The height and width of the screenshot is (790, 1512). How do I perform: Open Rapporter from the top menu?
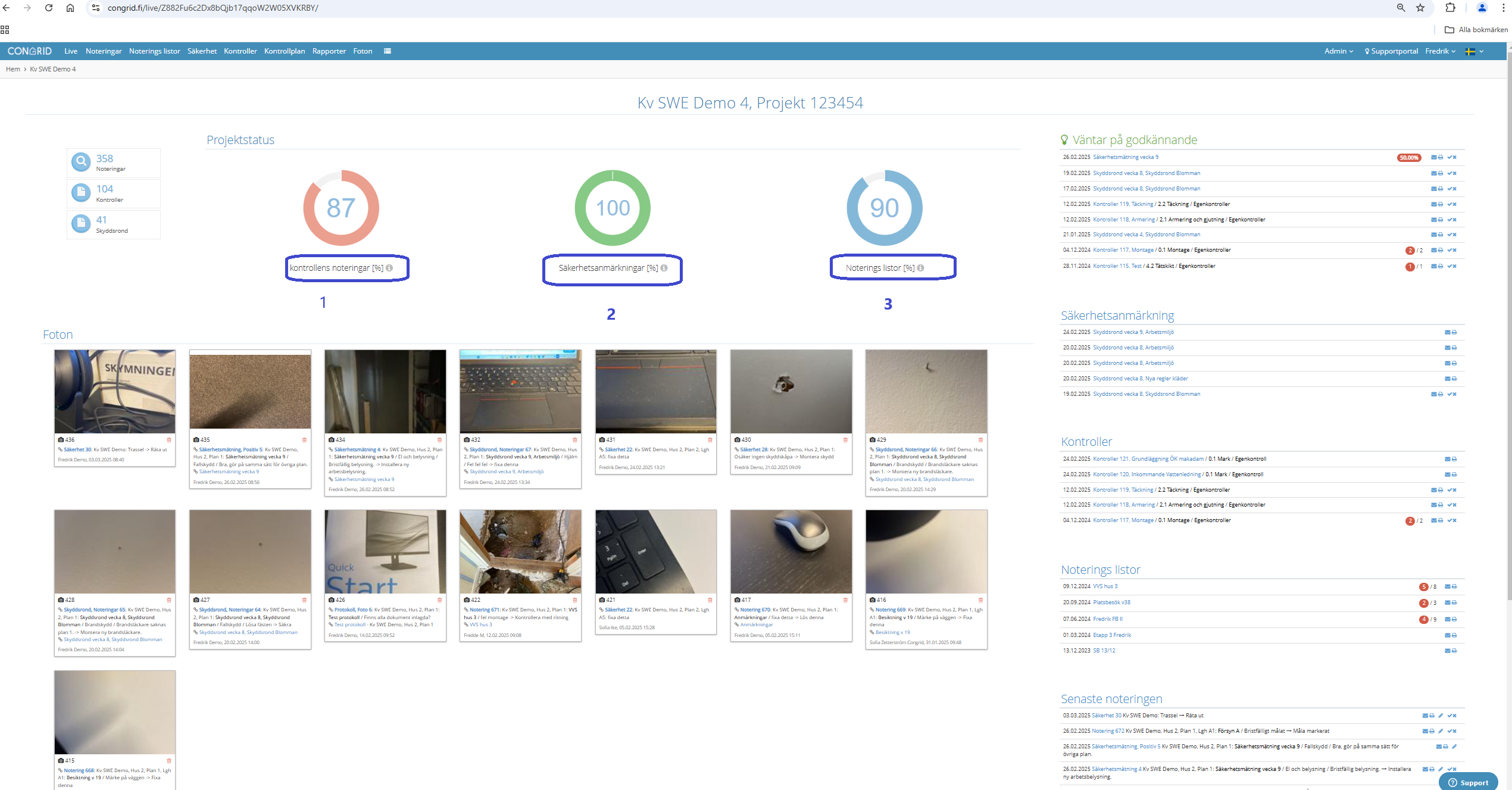(x=329, y=51)
